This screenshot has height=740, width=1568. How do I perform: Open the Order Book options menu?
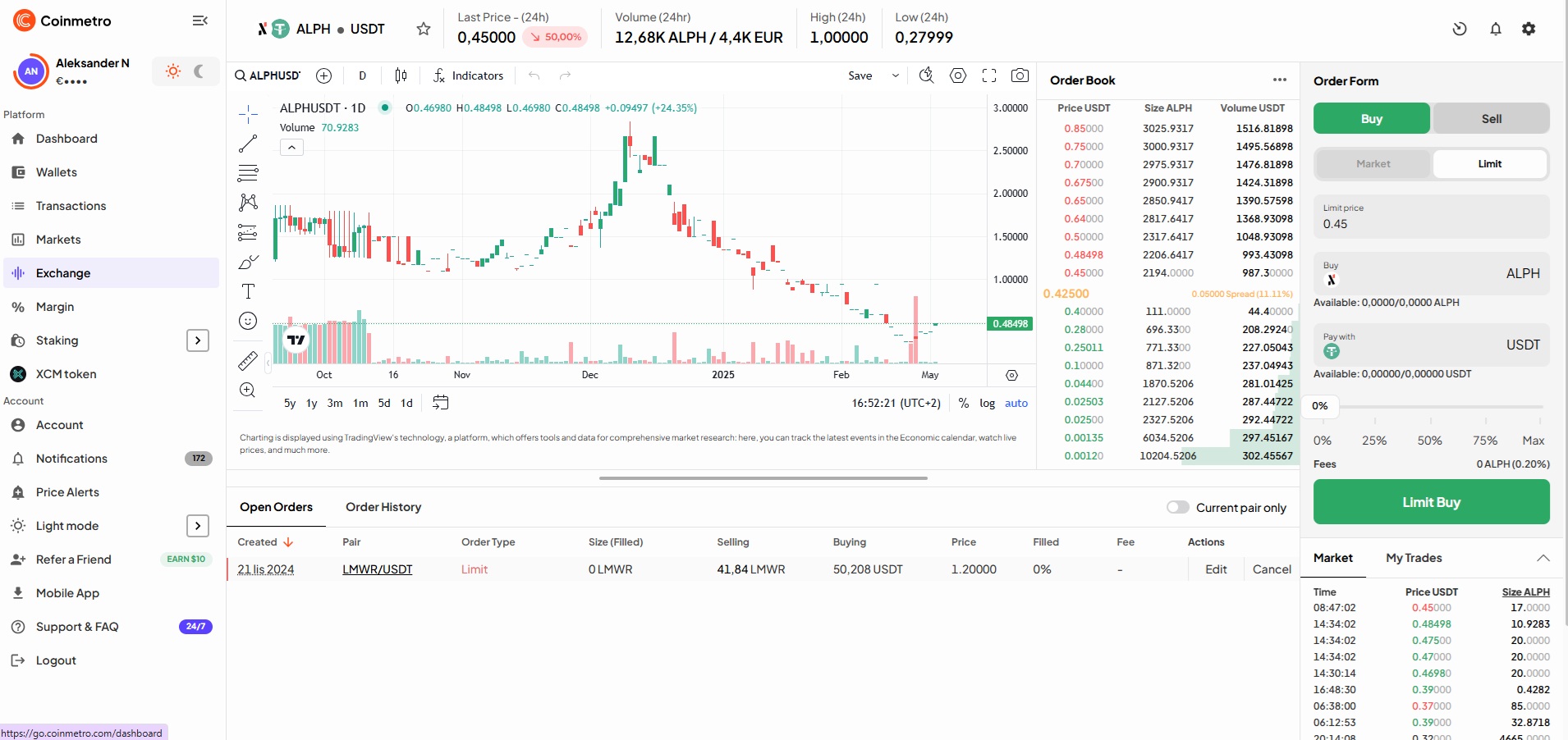1280,80
